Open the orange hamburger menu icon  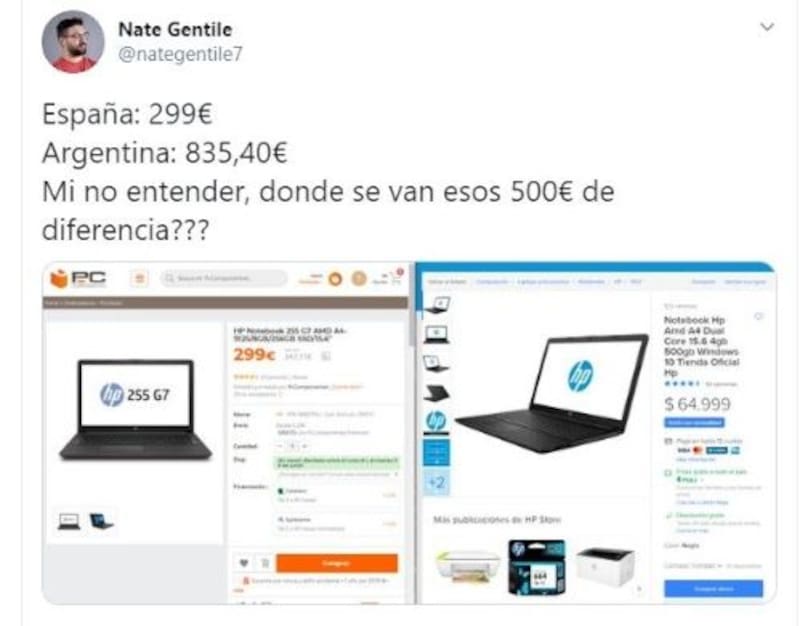tap(139, 279)
